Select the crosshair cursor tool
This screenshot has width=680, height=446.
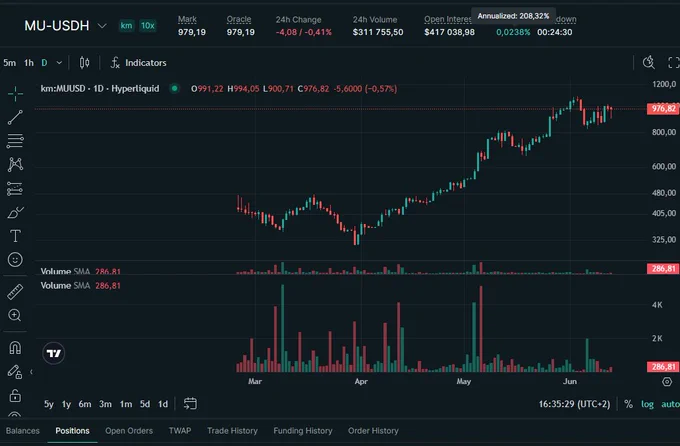click(x=15, y=94)
